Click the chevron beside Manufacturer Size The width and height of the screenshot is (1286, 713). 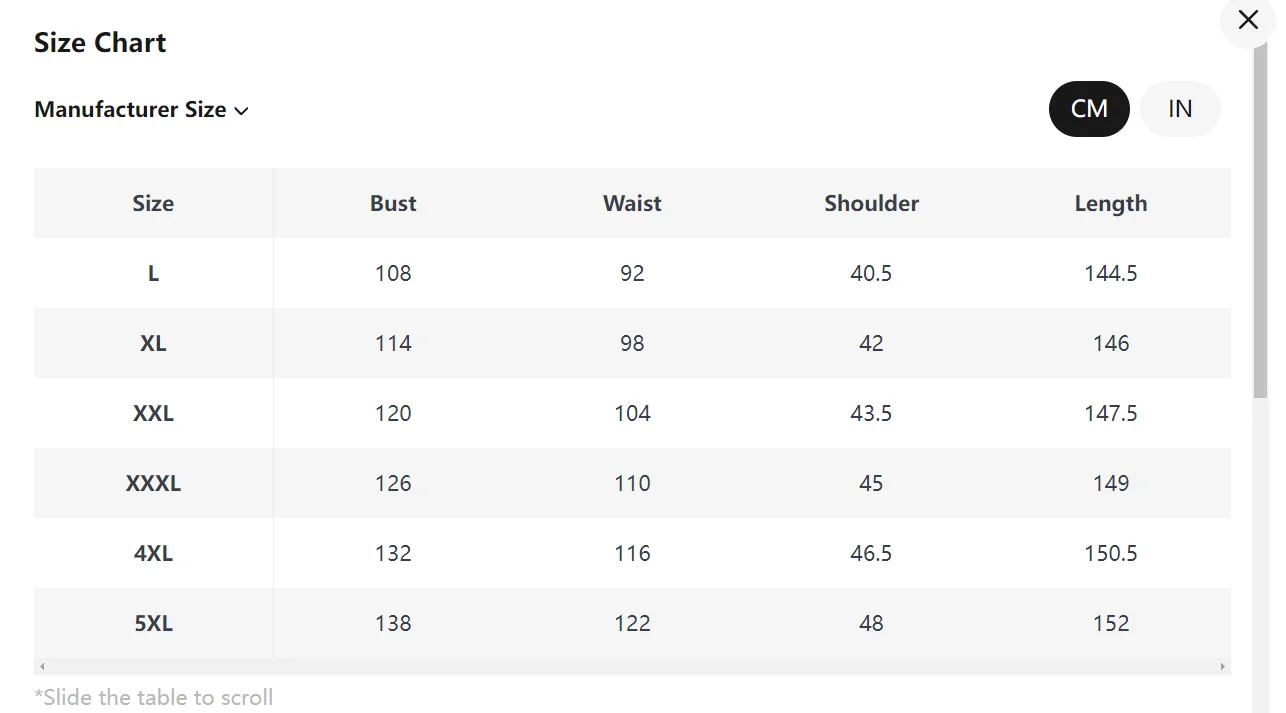[x=241, y=111]
